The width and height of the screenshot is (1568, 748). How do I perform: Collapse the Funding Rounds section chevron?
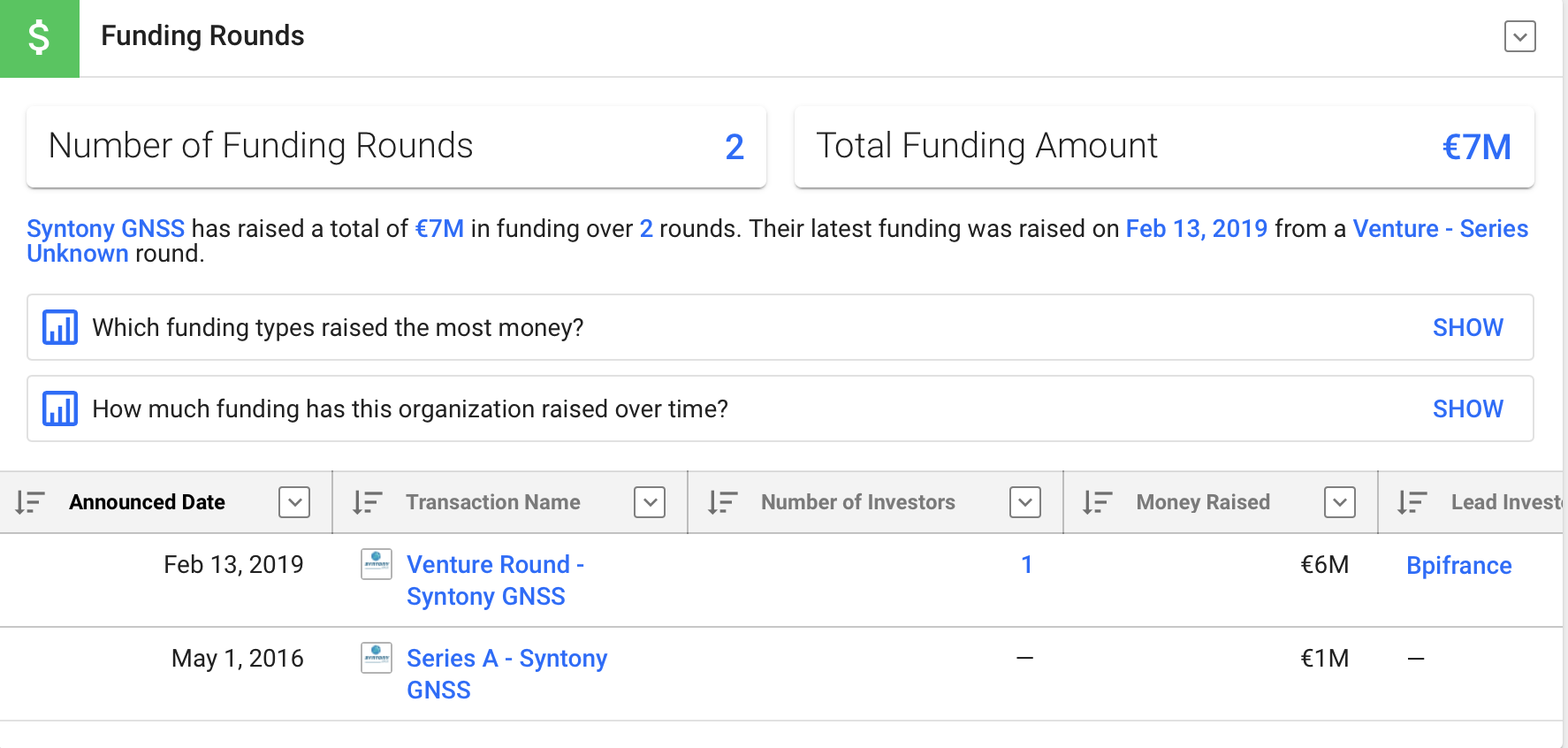coord(1519,36)
